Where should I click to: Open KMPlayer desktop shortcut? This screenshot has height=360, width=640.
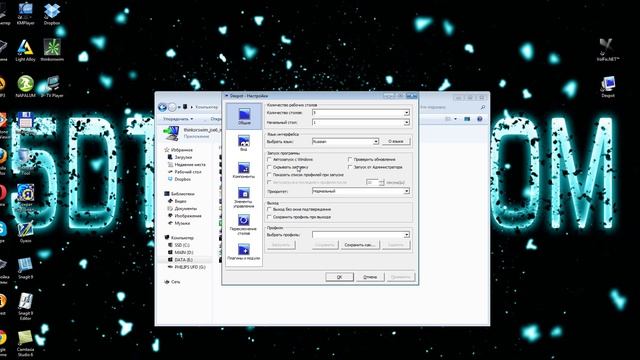(x=25, y=13)
